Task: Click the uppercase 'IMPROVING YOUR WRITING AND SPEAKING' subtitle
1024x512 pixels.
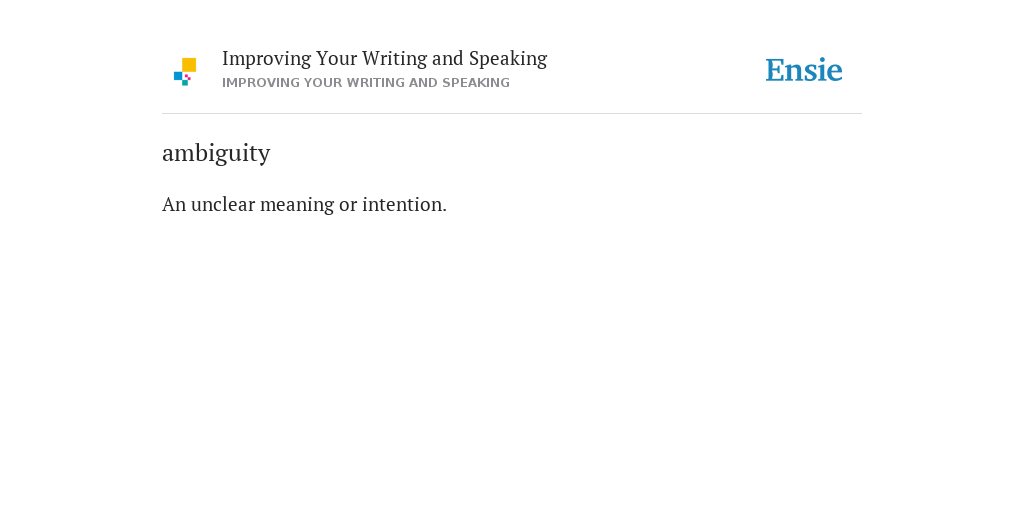Action: [x=366, y=83]
